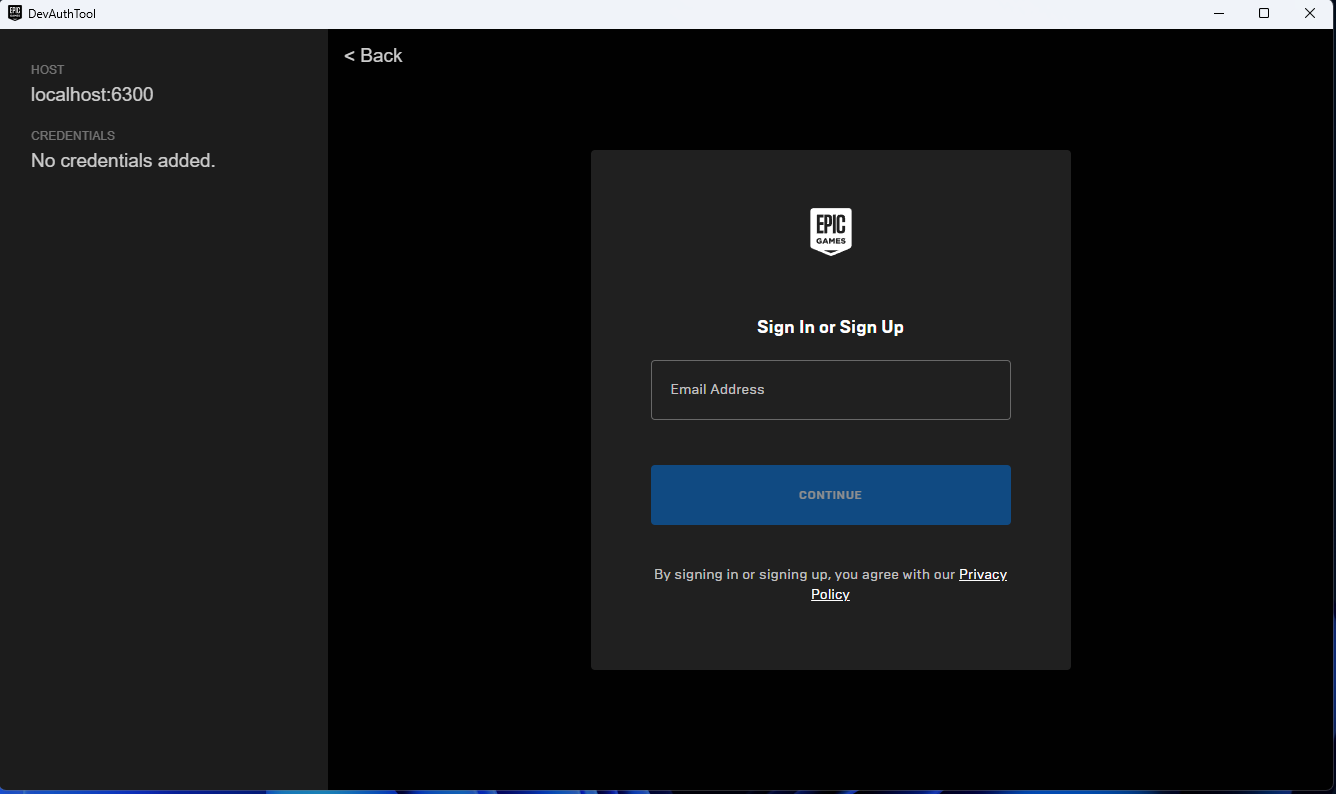Close the DevAuthTool window

coord(1310,14)
